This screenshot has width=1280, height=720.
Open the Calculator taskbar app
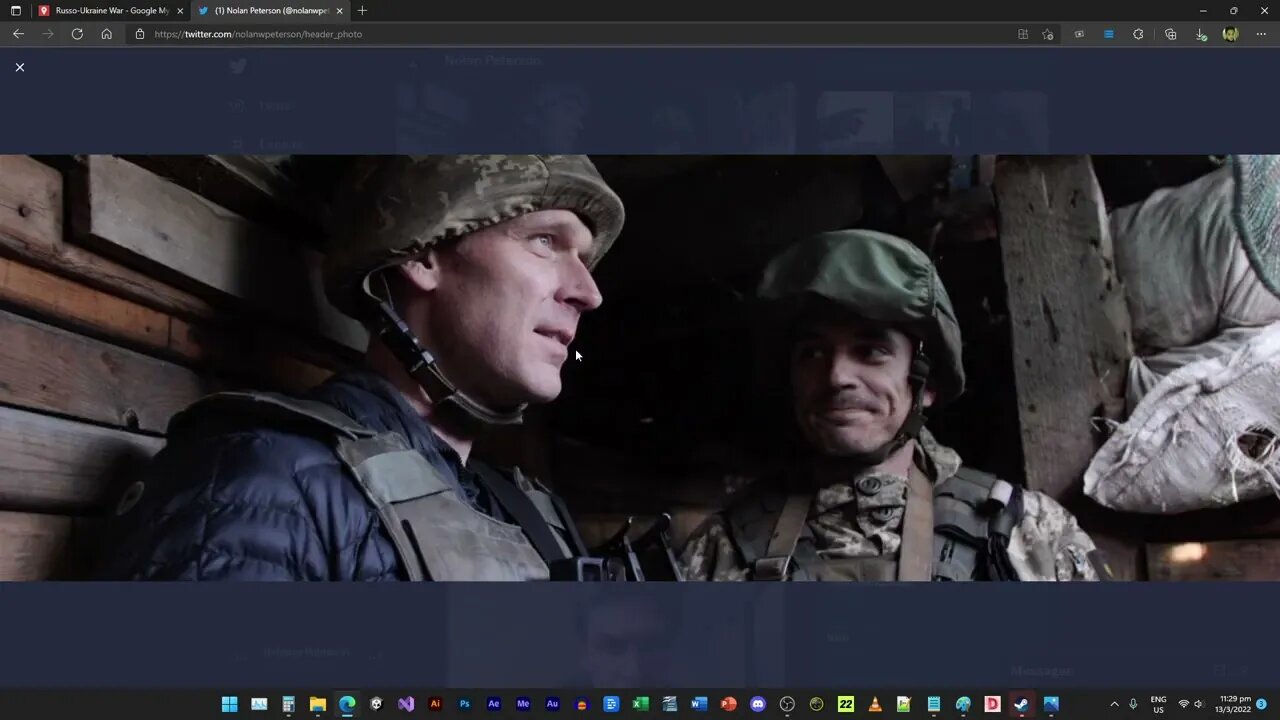point(288,704)
